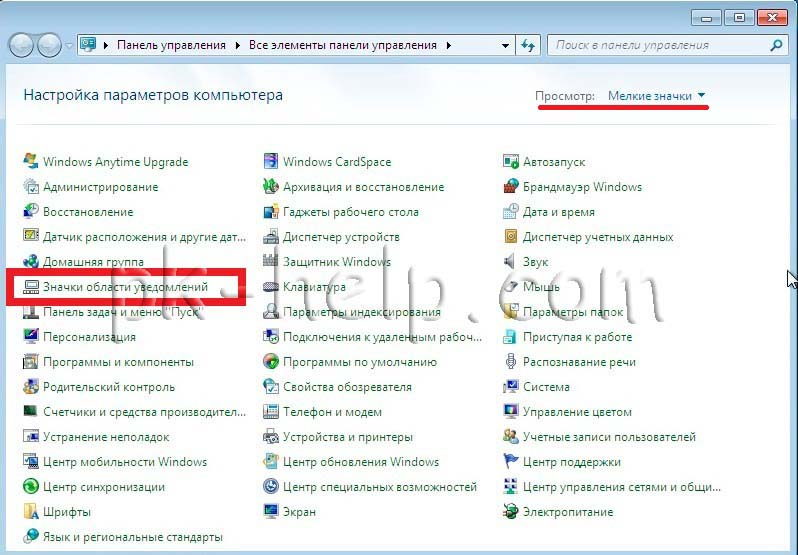Open Устранение неполадок link
Screen dimensions: 798x555
[x=106, y=436]
